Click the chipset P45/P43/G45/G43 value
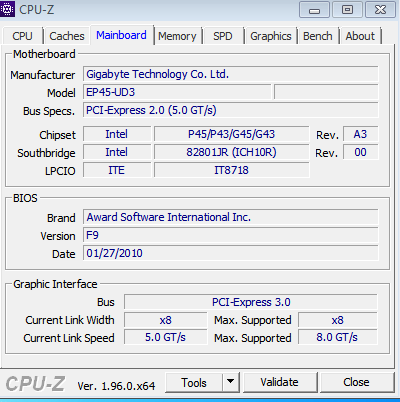 [x=231, y=134]
